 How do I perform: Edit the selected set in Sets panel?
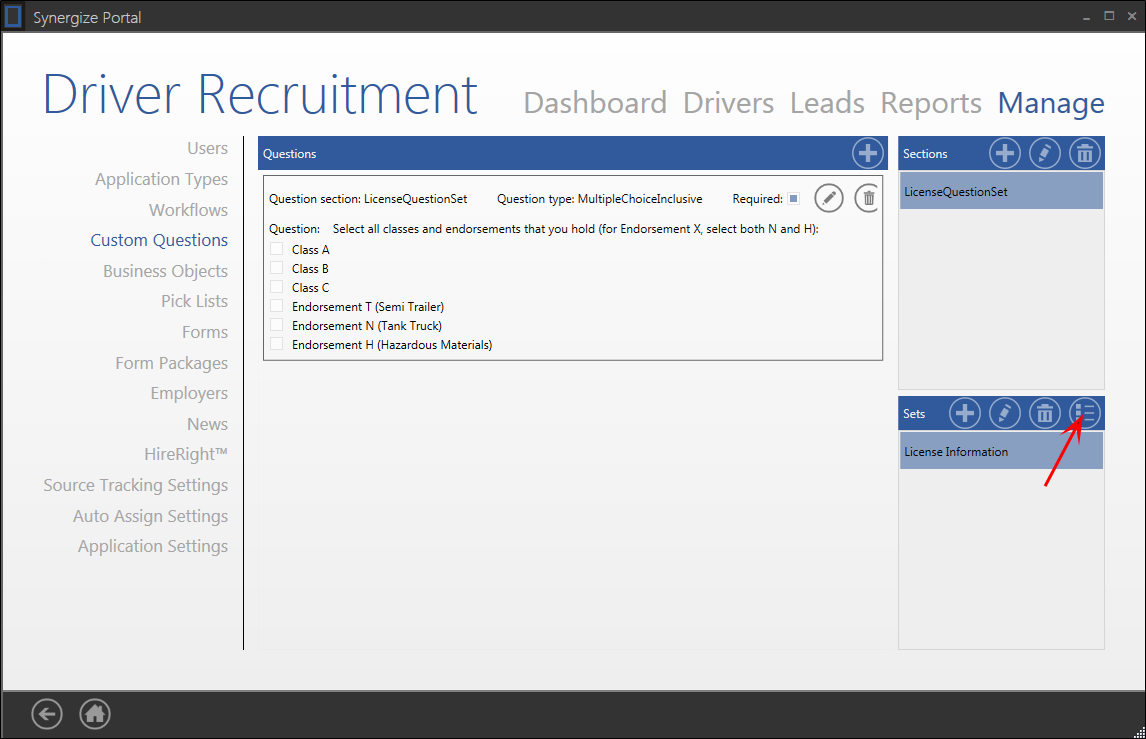point(1004,412)
